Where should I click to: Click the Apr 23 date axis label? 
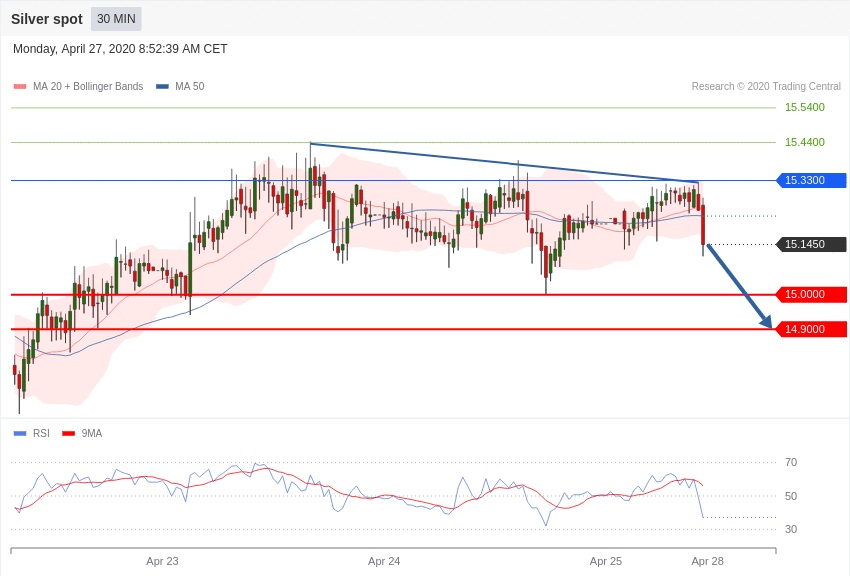162,561
